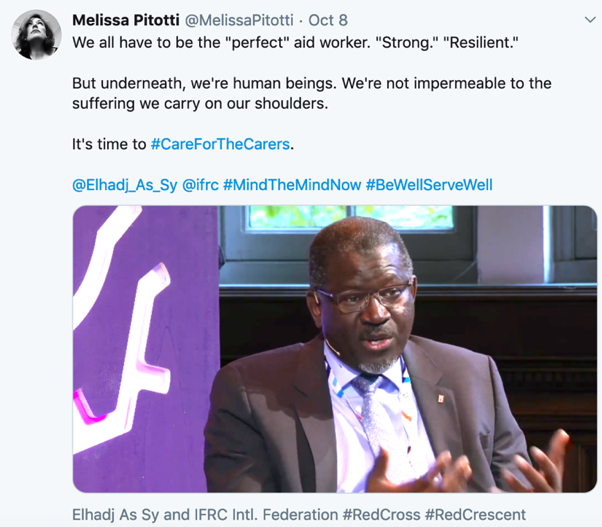Open the #RedCrescent hashtag in caption

(x=475, y=515)
